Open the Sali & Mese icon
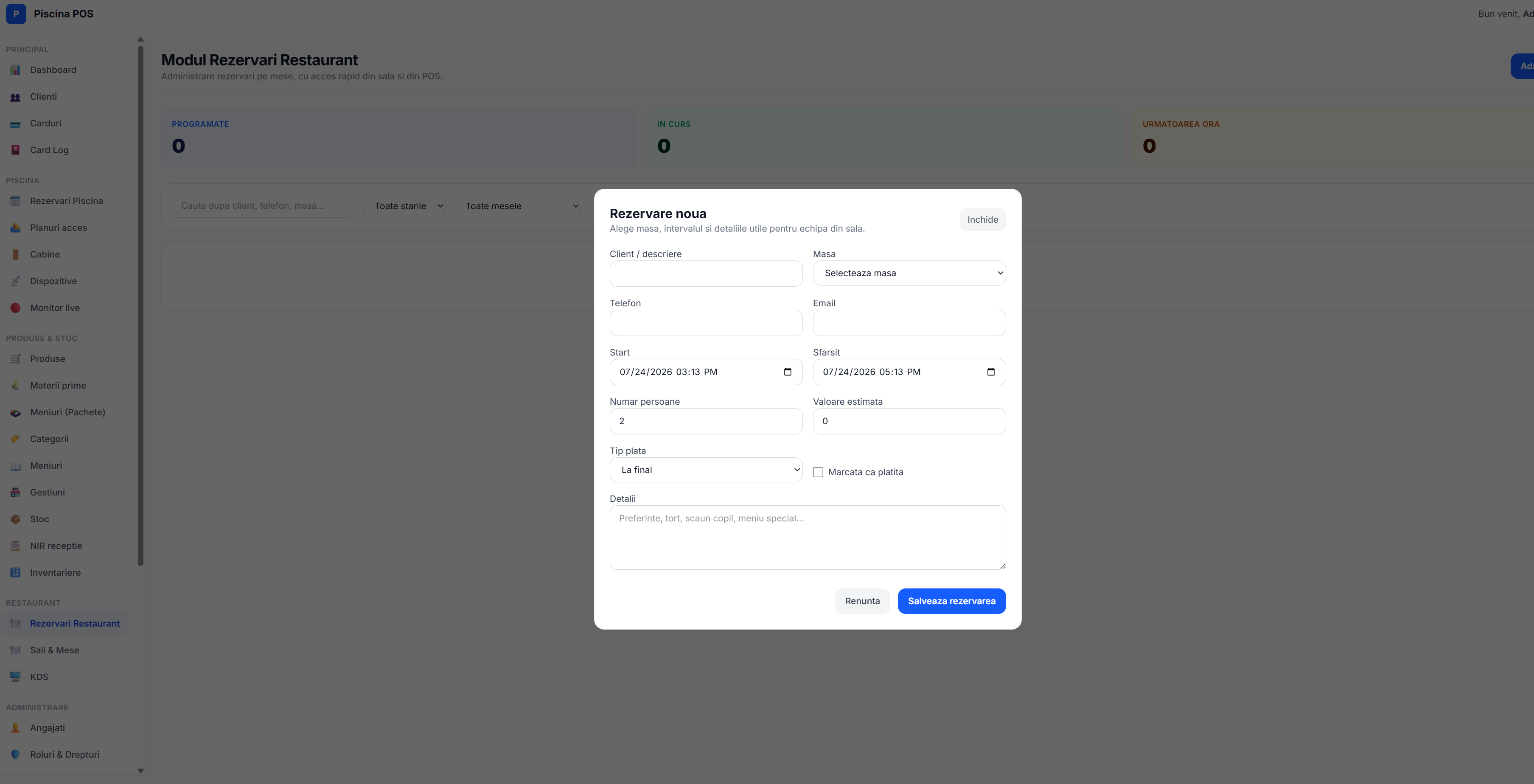Image resolution: width=1534 pixels, height=784 pixels. click(15, 651)
